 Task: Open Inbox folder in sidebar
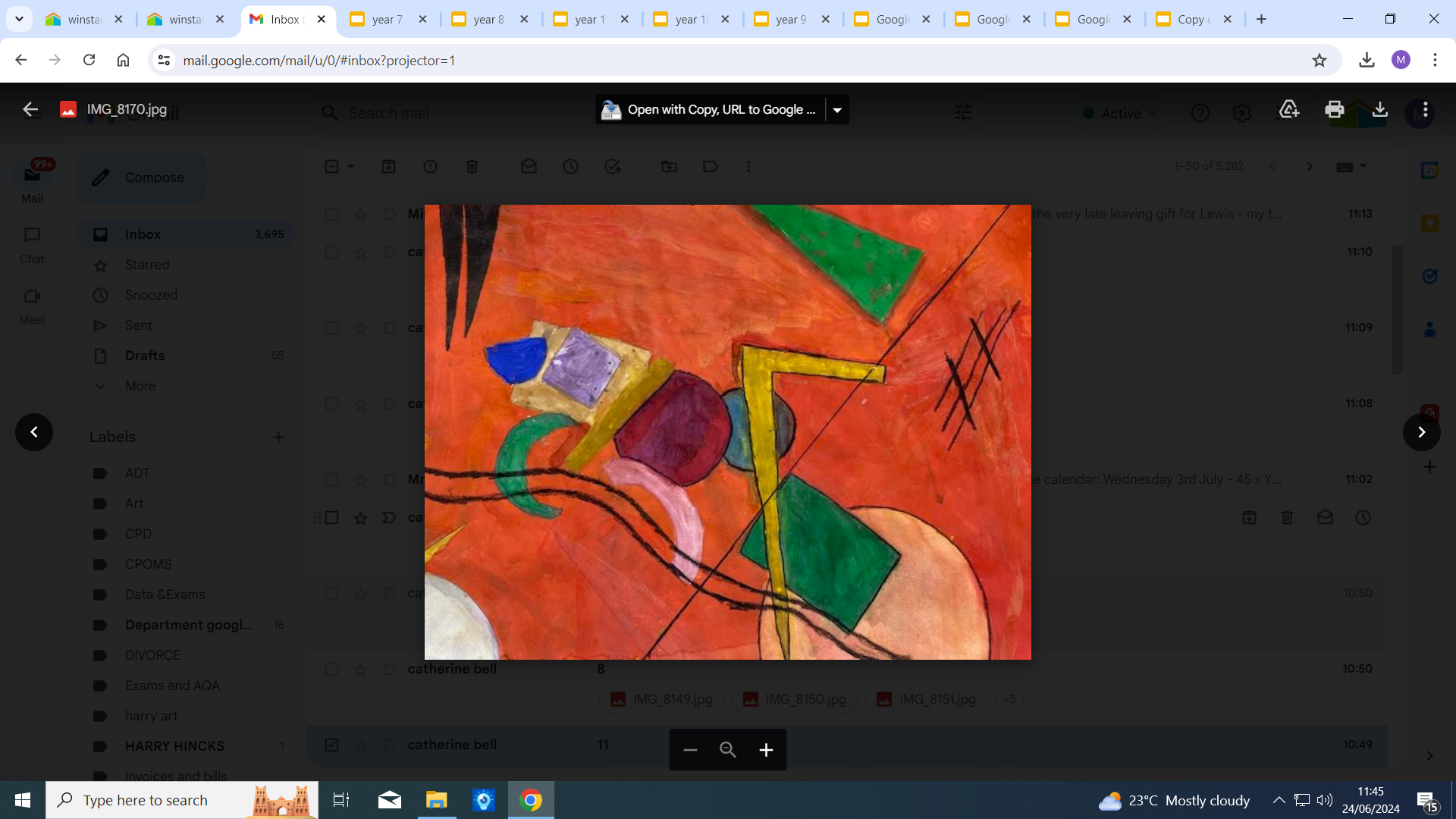[186, 234]
